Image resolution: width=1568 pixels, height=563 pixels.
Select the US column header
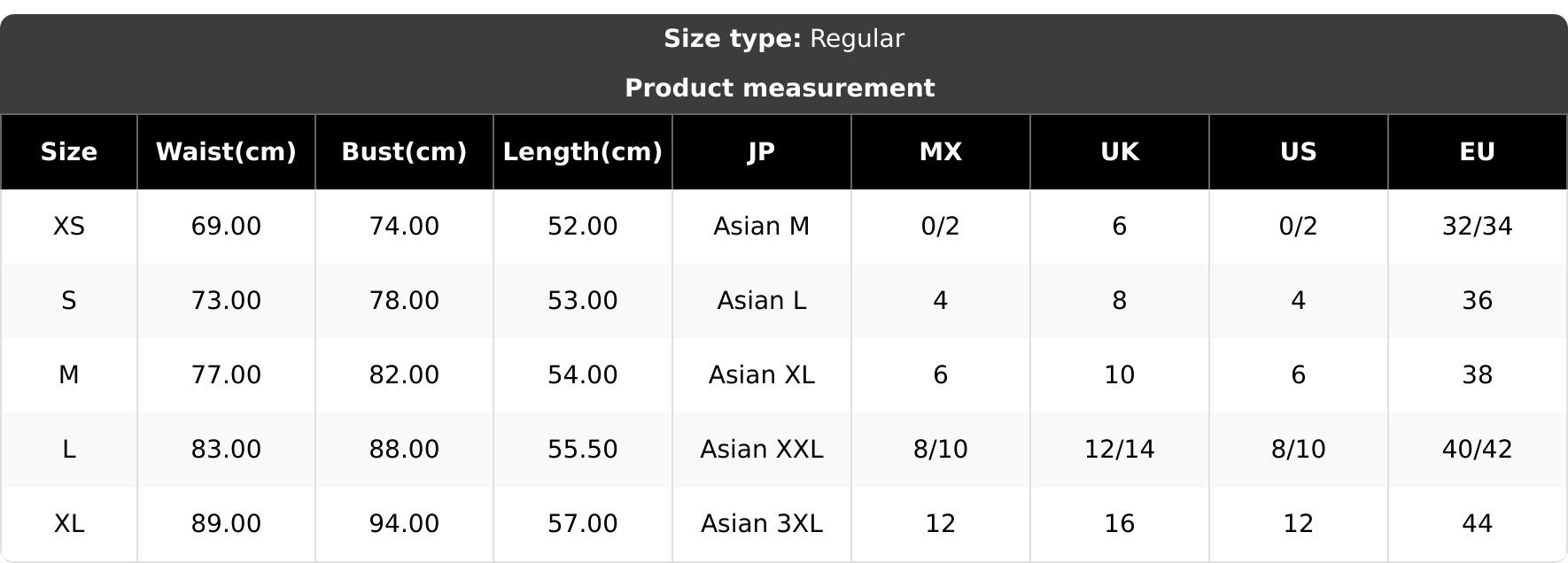pos(1299,152)
